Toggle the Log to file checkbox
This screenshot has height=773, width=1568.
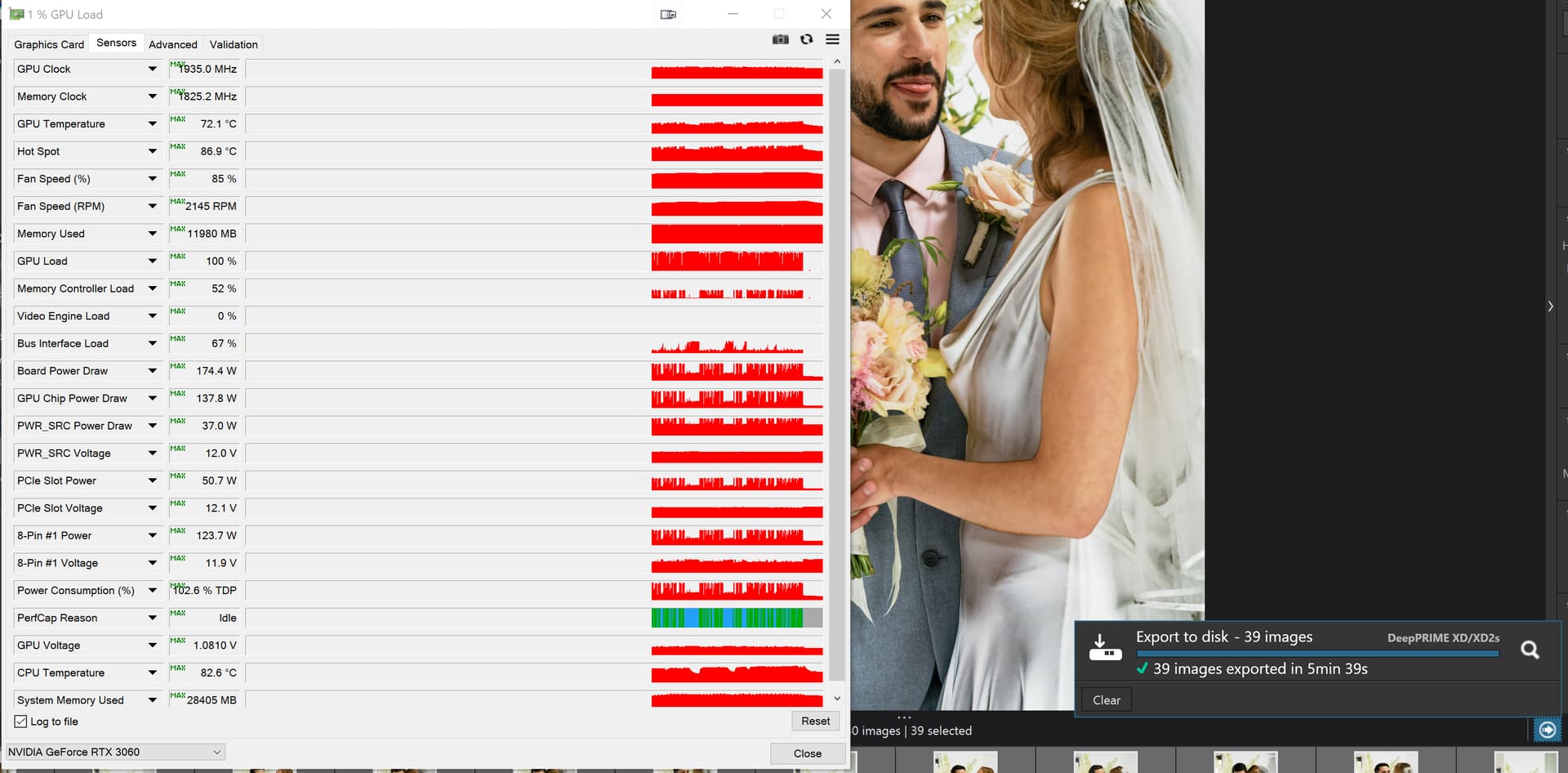coord(21,722)
